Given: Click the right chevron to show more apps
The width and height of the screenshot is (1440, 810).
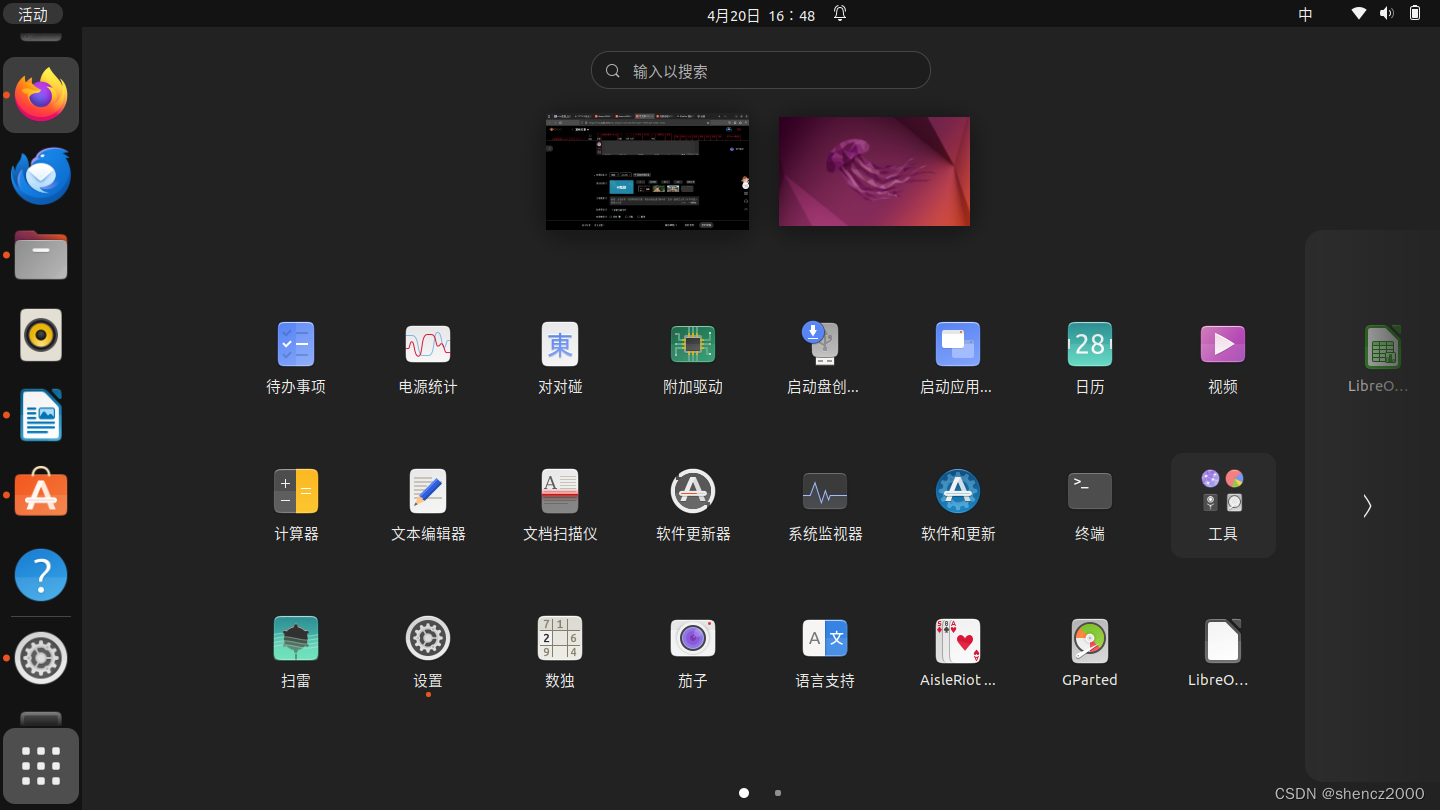Looking at the screenshot, I should pyautogui.click(x=1366, y=506).
